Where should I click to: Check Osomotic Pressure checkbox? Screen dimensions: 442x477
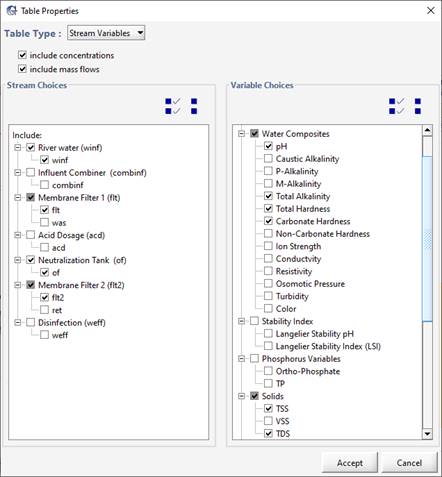(x=268, y=284)
